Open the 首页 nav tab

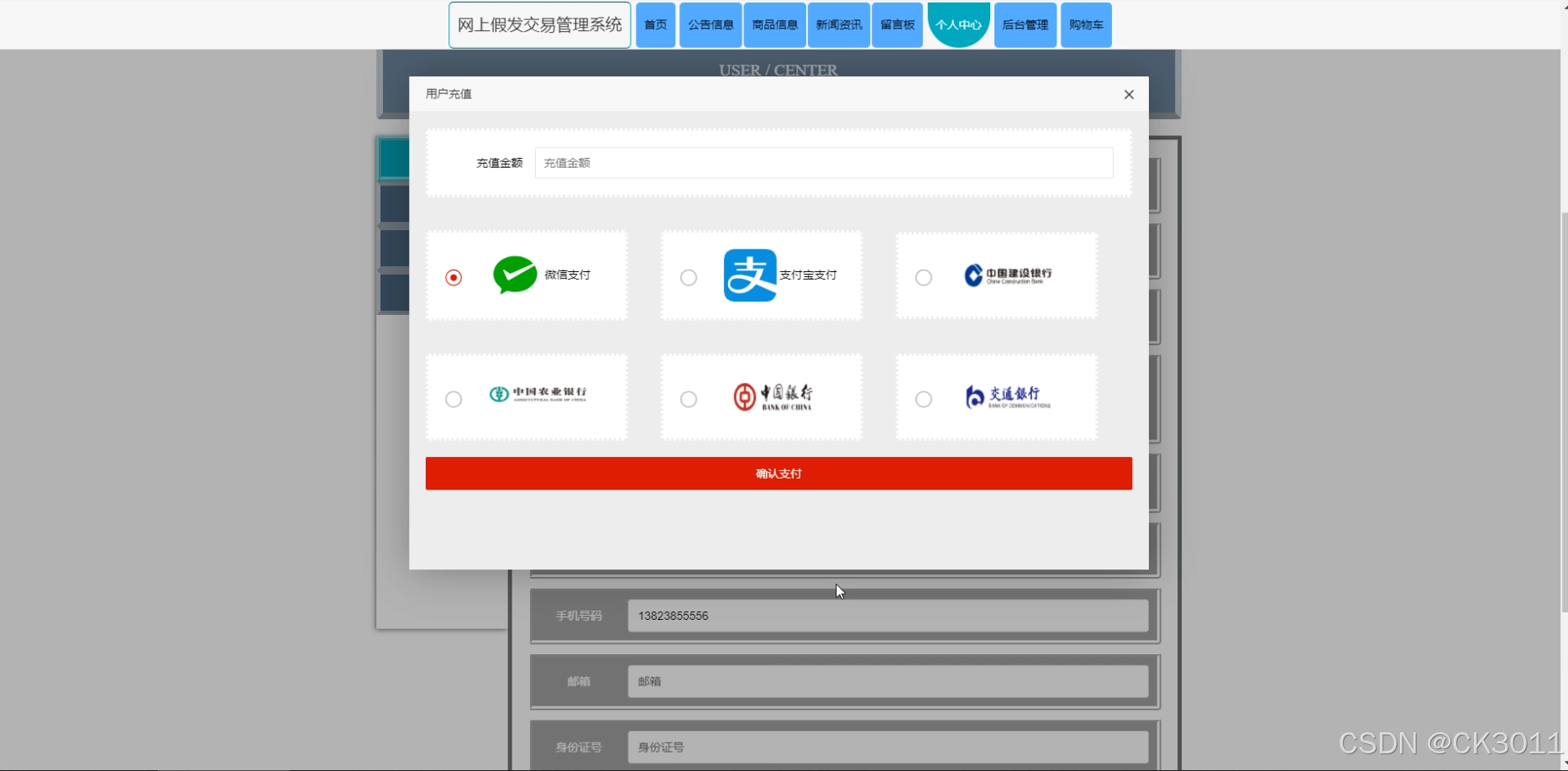pyautogui.click(x=656, y=25)
